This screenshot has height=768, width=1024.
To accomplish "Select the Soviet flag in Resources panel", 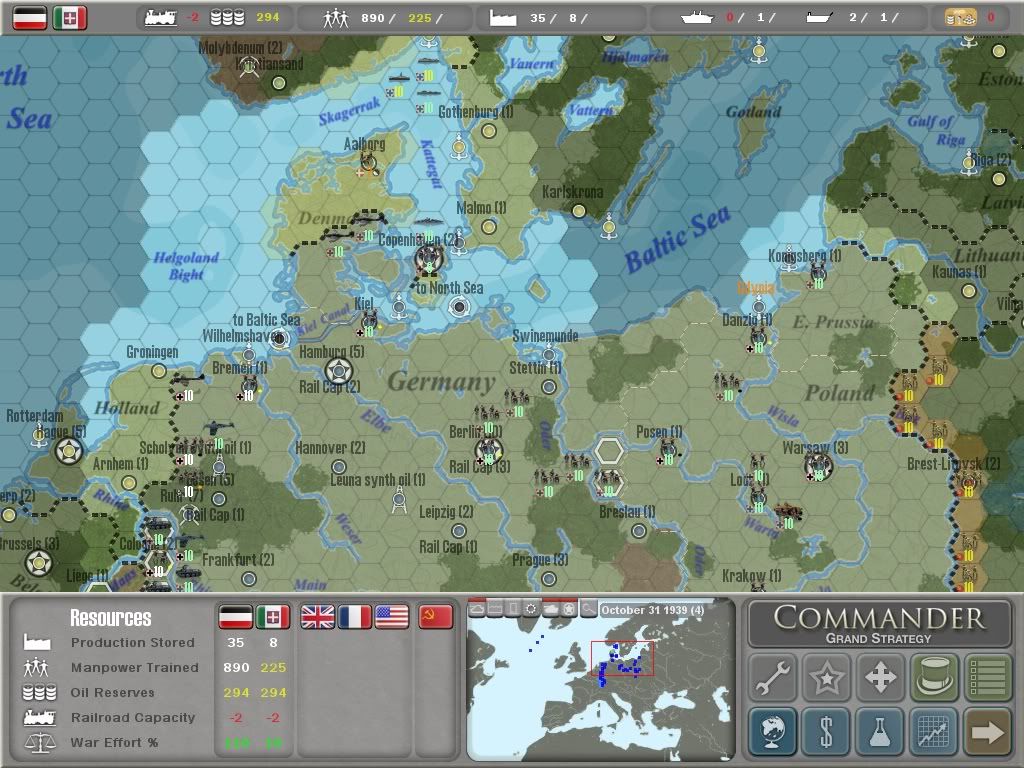I will [x=436, y=616].
